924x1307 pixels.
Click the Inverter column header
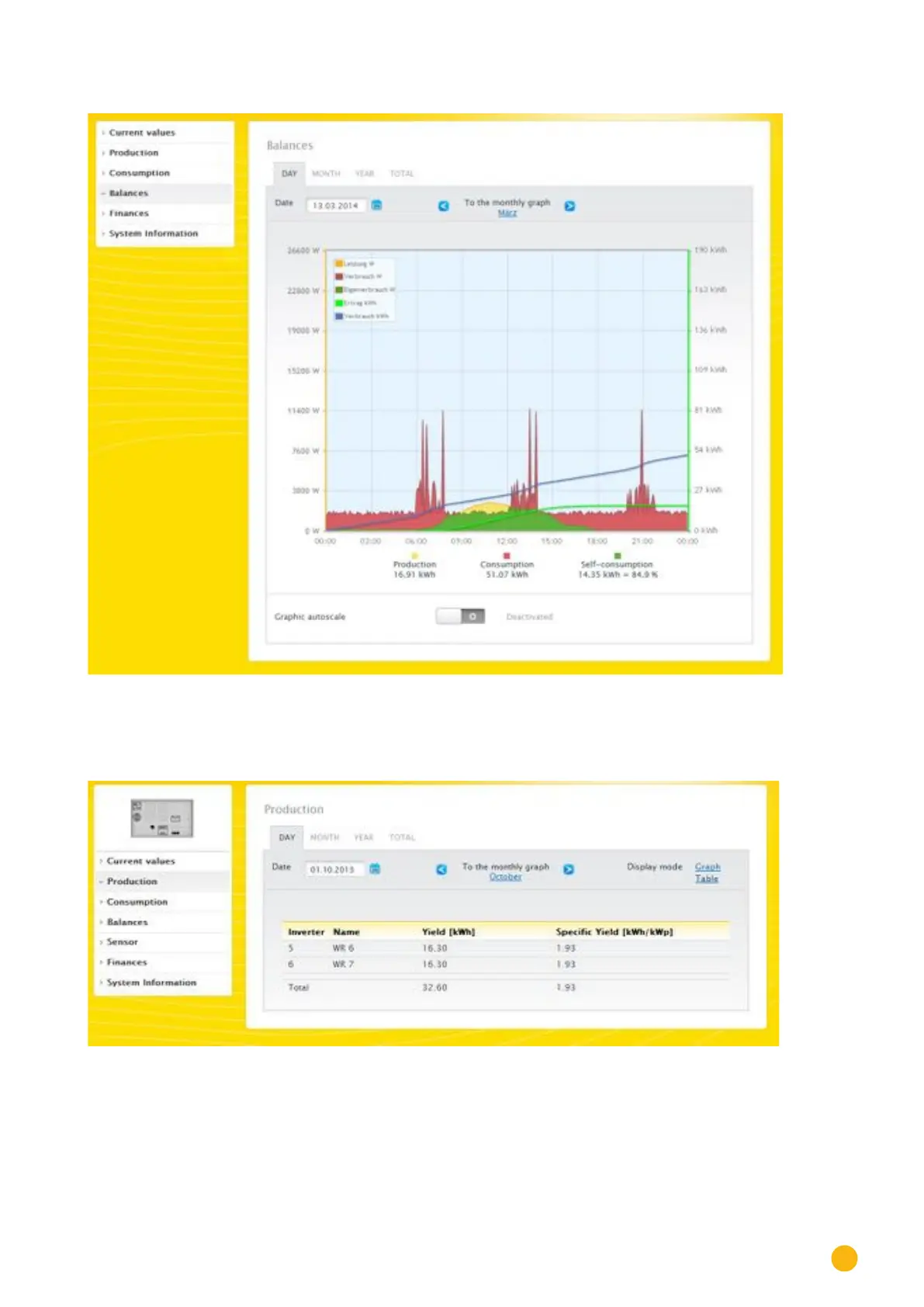click(306, 932)
